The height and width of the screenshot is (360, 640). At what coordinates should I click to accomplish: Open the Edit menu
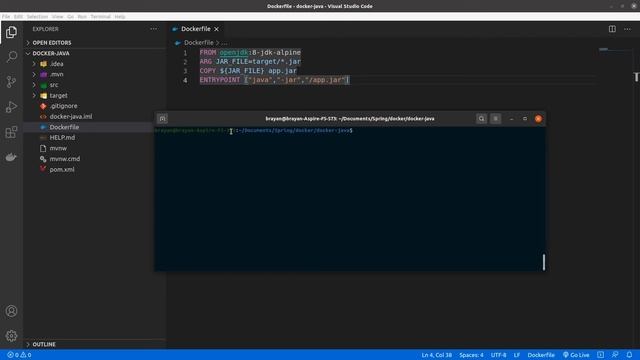click(x=18, y=17)
